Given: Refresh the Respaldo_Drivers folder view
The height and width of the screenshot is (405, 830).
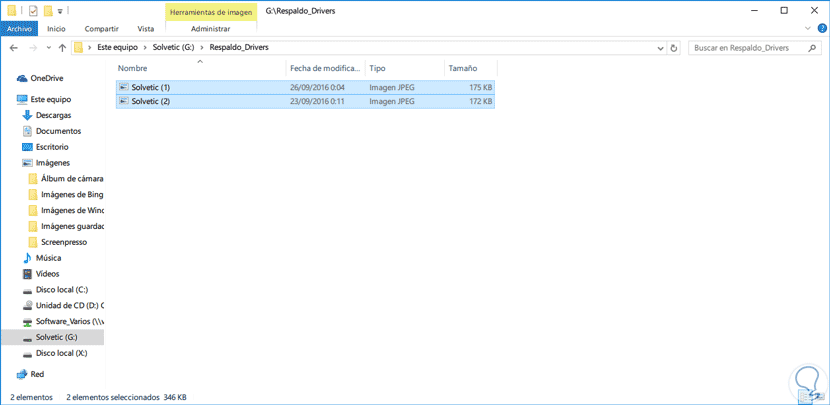Looking at the screenshot, I should point(673,48).
